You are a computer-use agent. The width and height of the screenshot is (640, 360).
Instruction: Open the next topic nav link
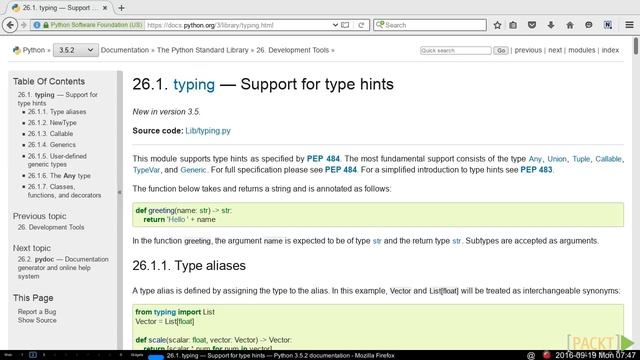point(555,50)
